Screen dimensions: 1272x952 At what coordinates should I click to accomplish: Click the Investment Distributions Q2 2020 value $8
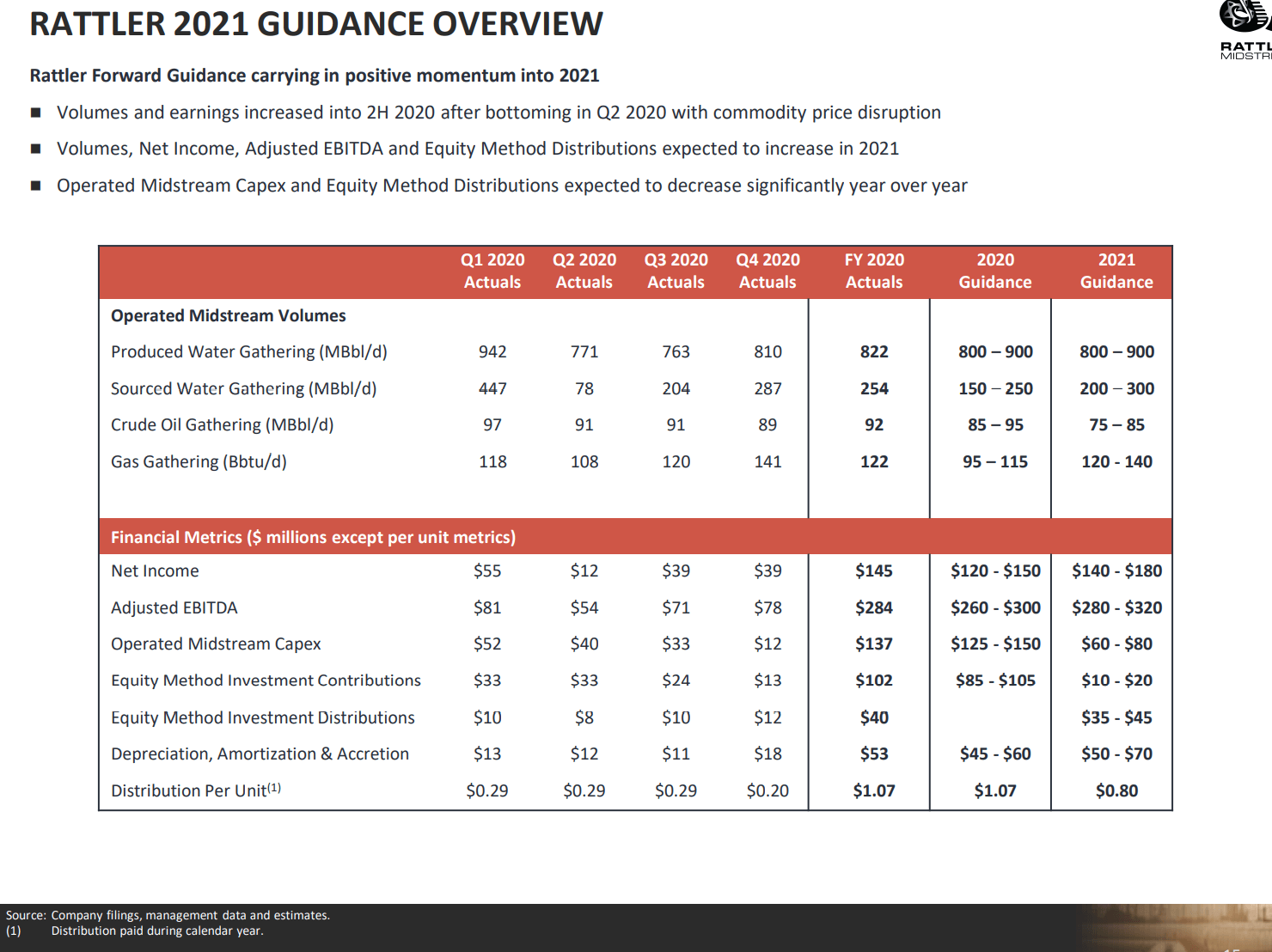[x=584, y=717]
